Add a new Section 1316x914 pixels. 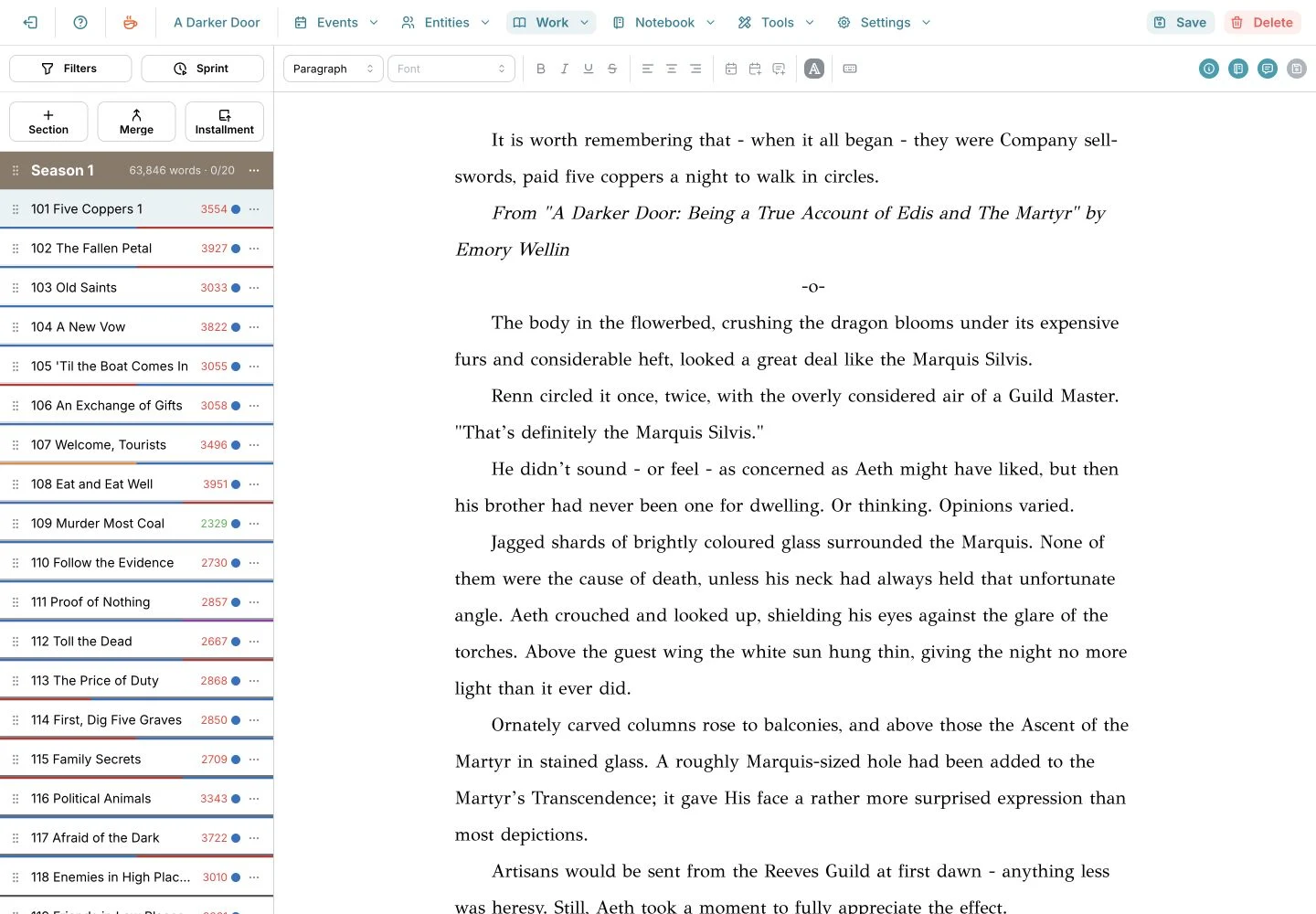point(48,122)
